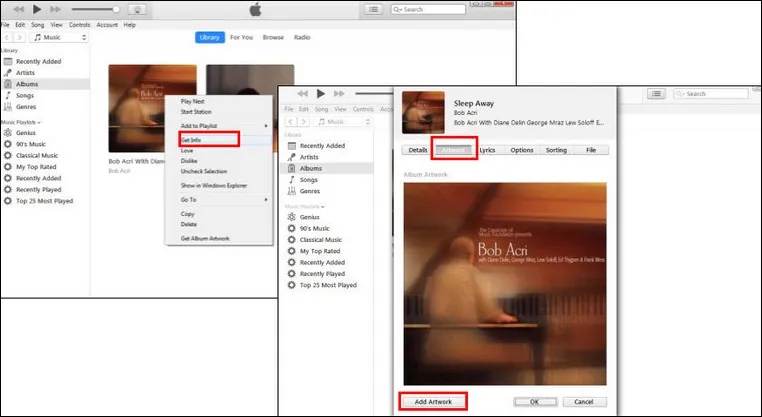This screenshot has height=417, width=762.
Task: Click the gear icon next to 90's Music in the back window
Action: 8,144
